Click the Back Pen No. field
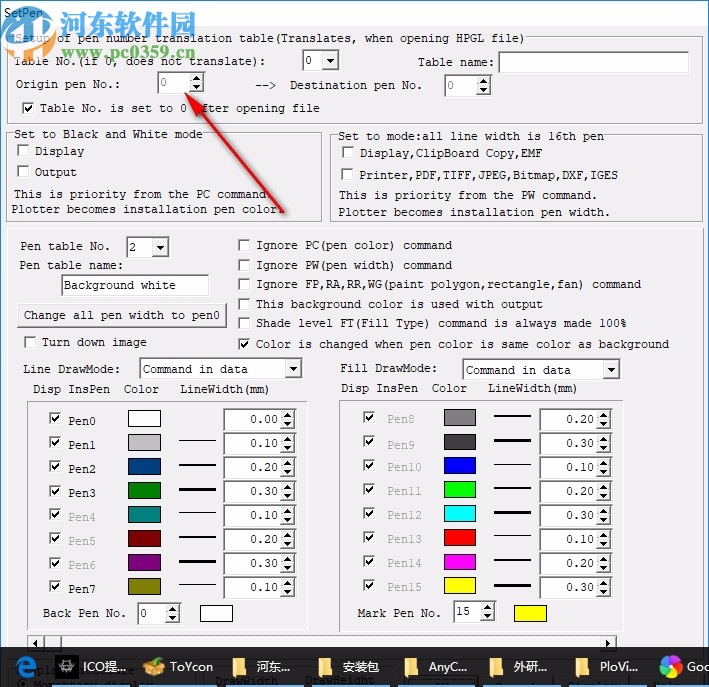This screenshot has width=709, height=687. (x=152, y=613)
